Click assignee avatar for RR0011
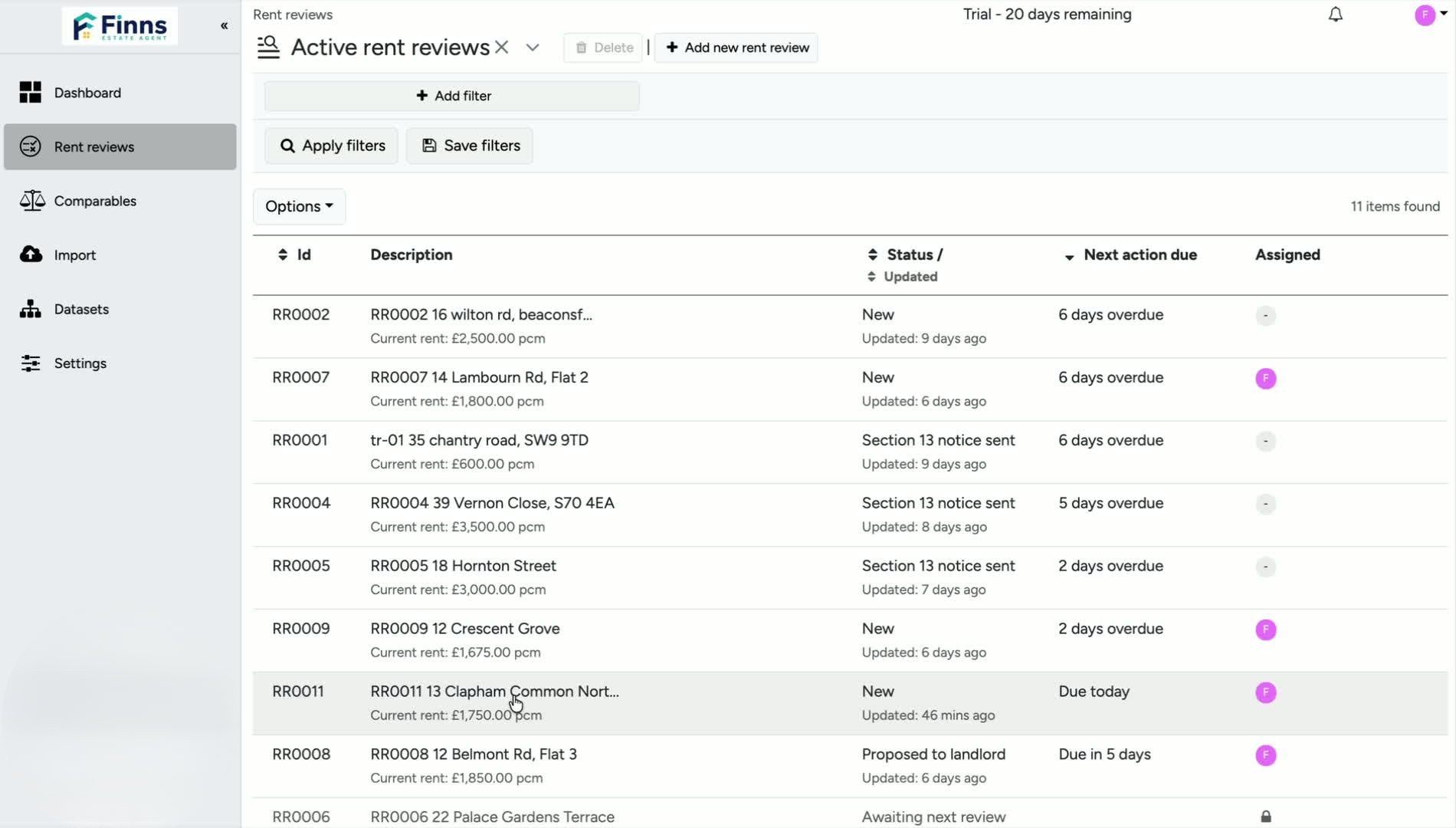The image size is (1456, 828). pos(1266,692)
